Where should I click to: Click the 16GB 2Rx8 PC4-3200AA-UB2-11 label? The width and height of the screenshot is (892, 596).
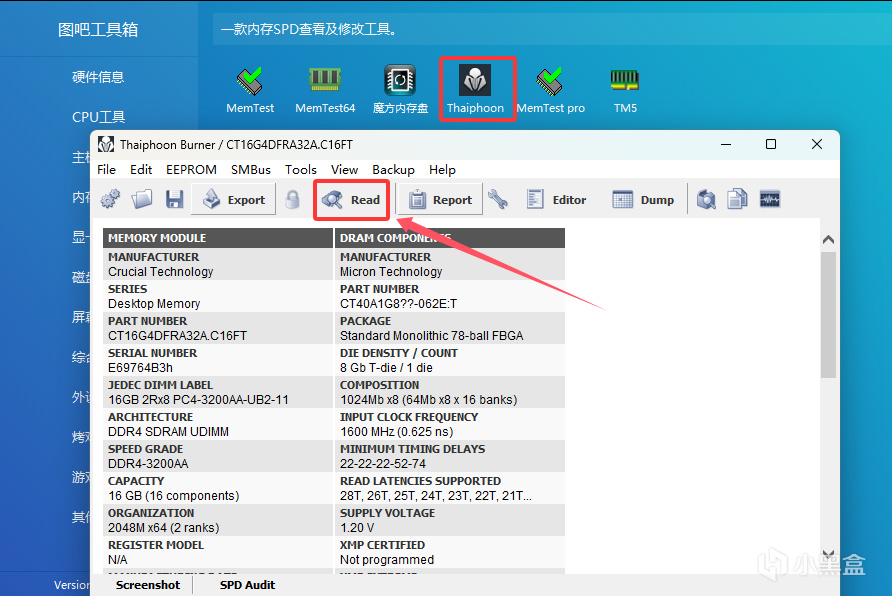point(198,399)
